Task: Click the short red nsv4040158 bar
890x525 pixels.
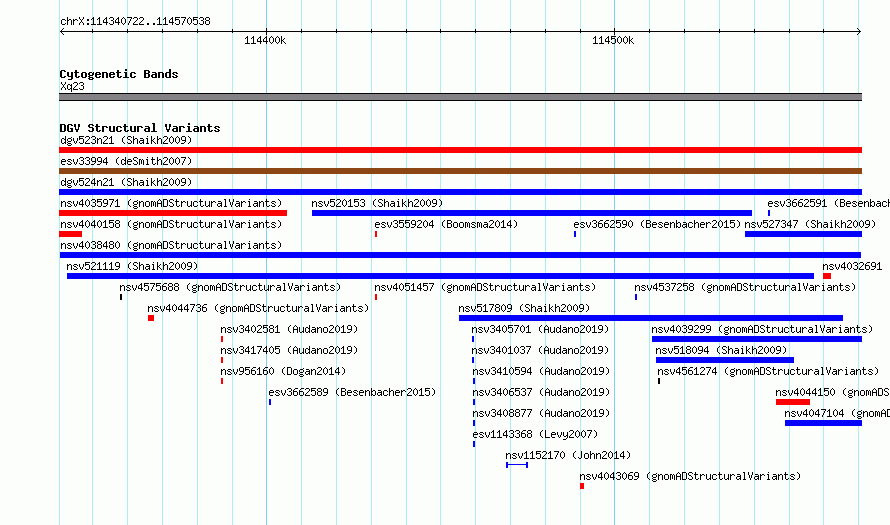Action: 70,234
